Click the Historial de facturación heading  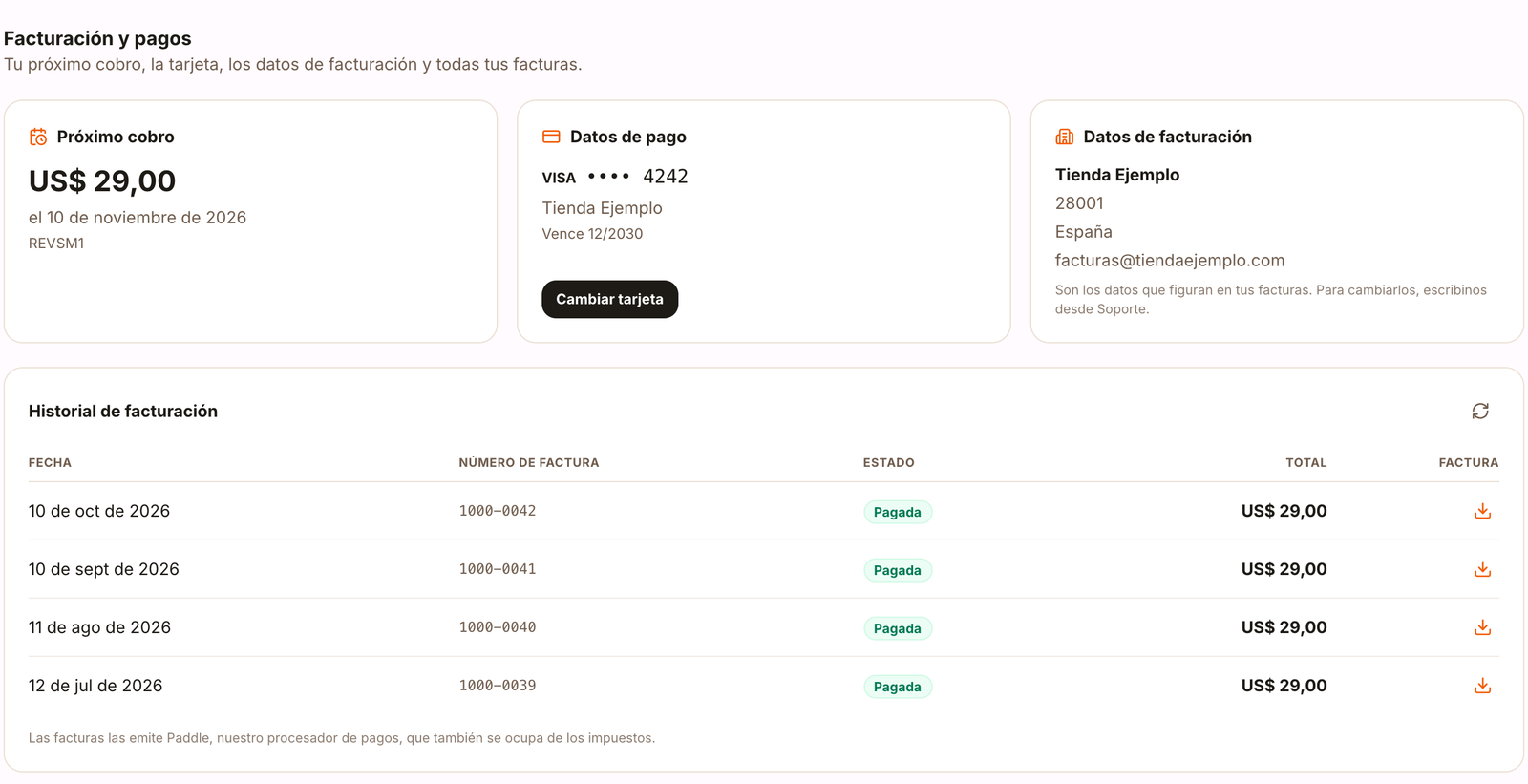click(x=123, y=411)
